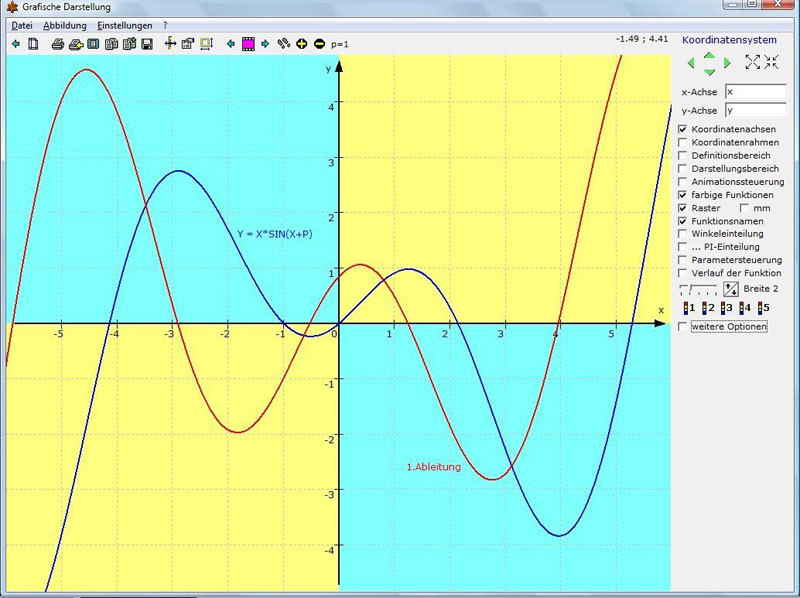Select color scheme 4

pos(745,308)
